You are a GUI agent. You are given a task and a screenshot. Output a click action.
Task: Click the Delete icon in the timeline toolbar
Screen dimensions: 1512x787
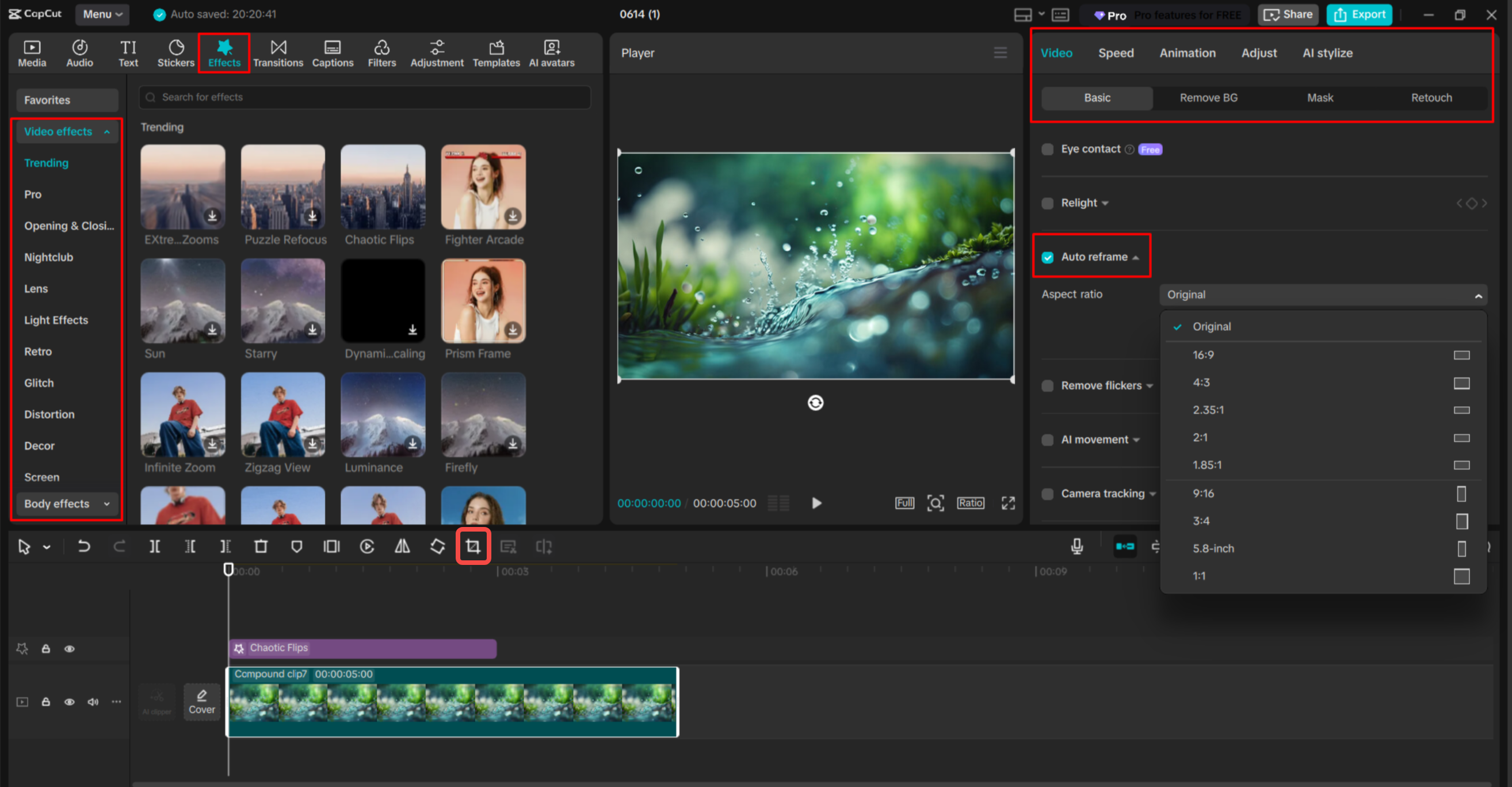(x=261, y=546)
